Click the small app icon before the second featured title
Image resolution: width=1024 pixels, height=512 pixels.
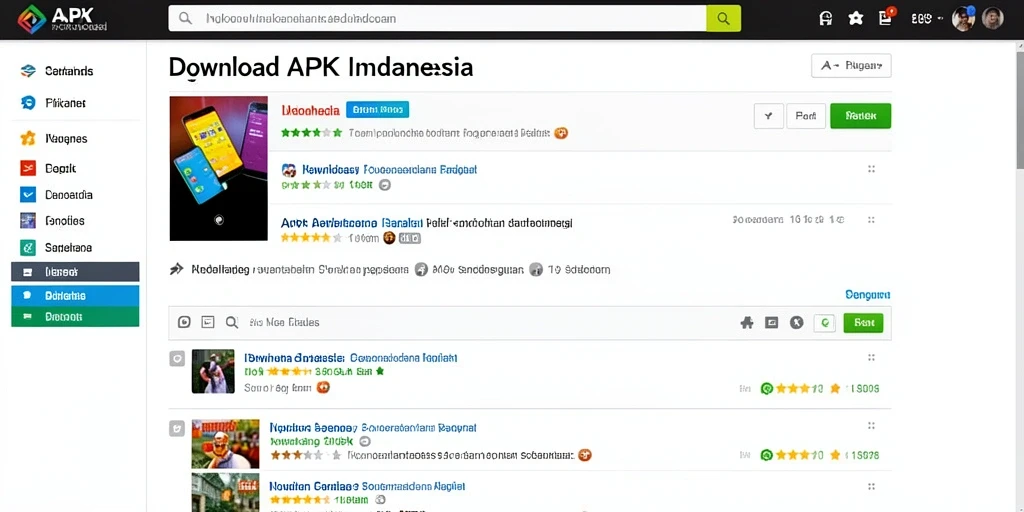click(289, 170)
